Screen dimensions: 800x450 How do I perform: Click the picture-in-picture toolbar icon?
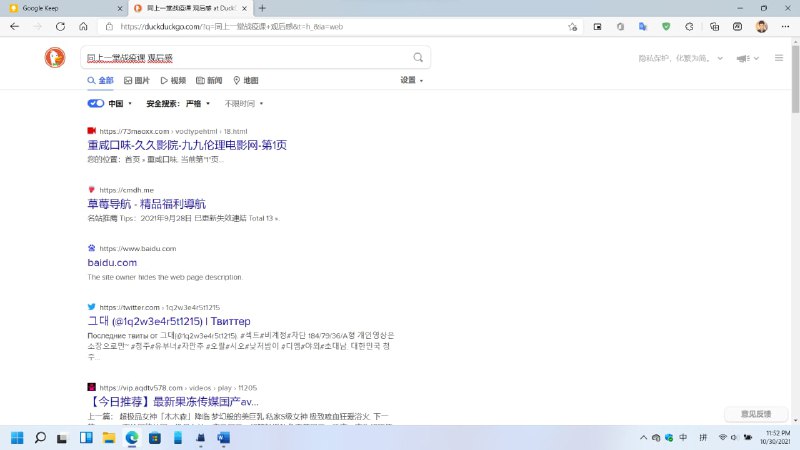coord(597,27)
